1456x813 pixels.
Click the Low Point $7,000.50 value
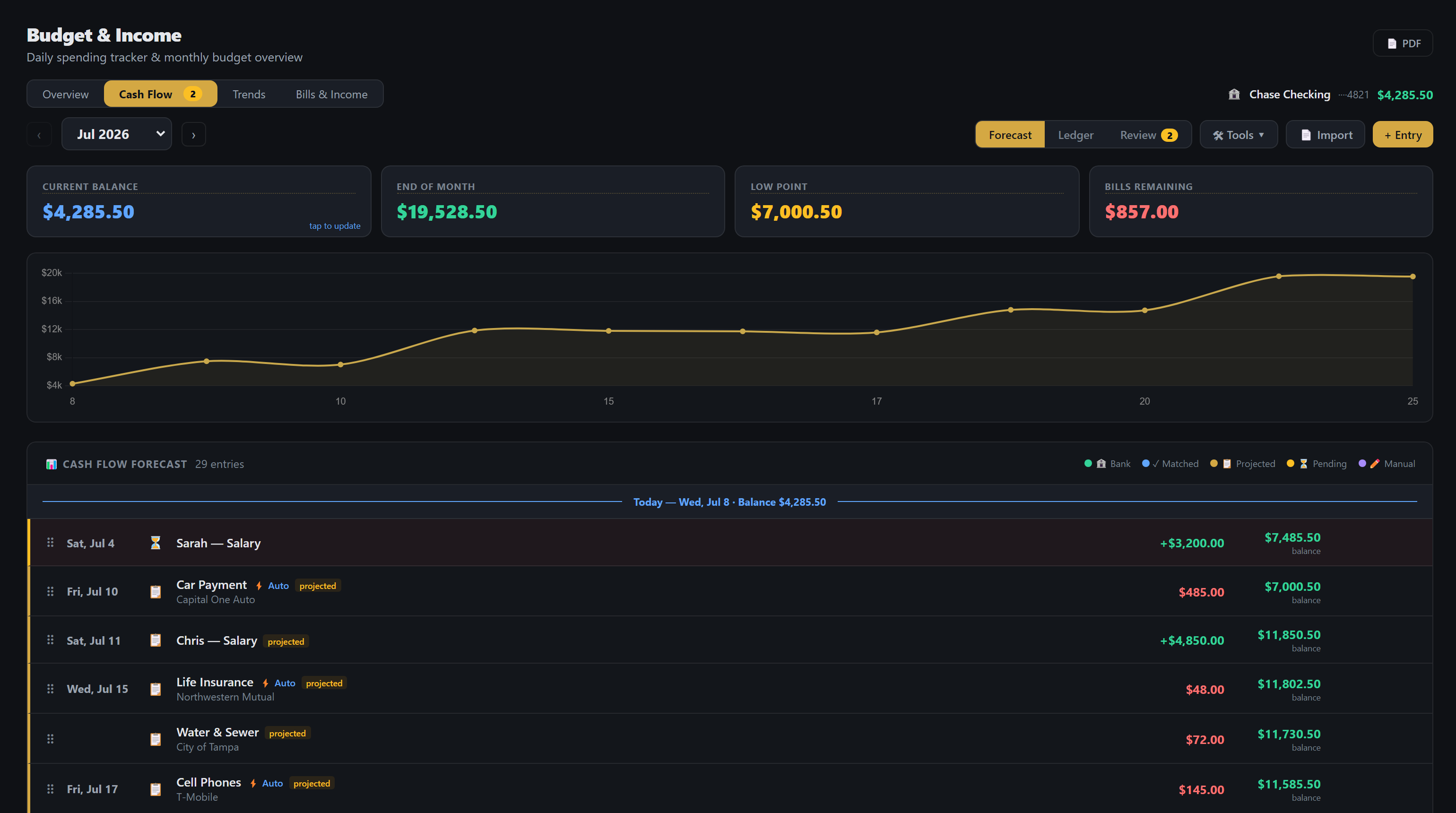point(796,212)
